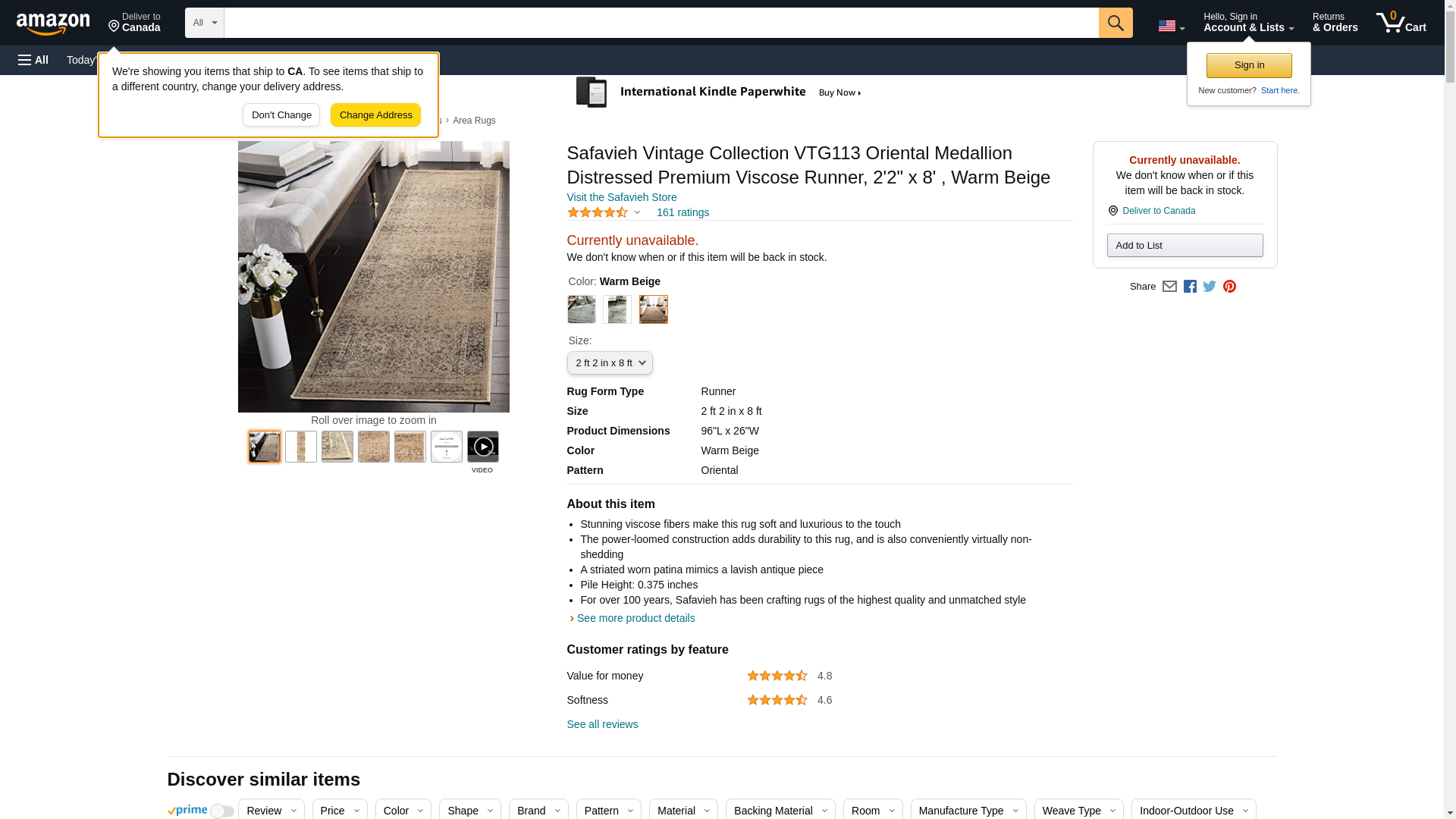Open the size selector dropdown
The height and width of the screenshot is (819, 1456).
point(609,363)
